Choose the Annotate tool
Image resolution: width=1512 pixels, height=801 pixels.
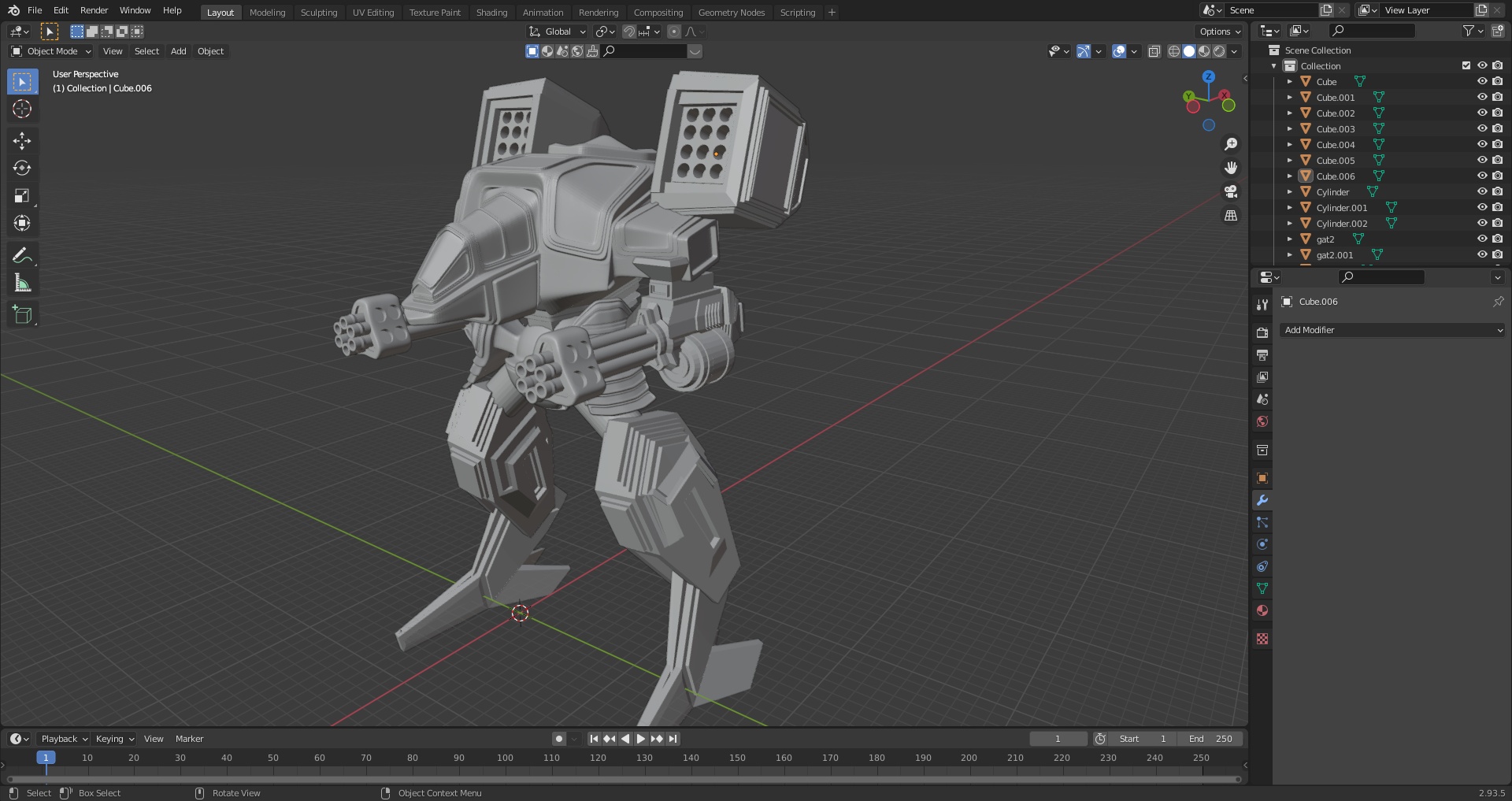(22, 255)
